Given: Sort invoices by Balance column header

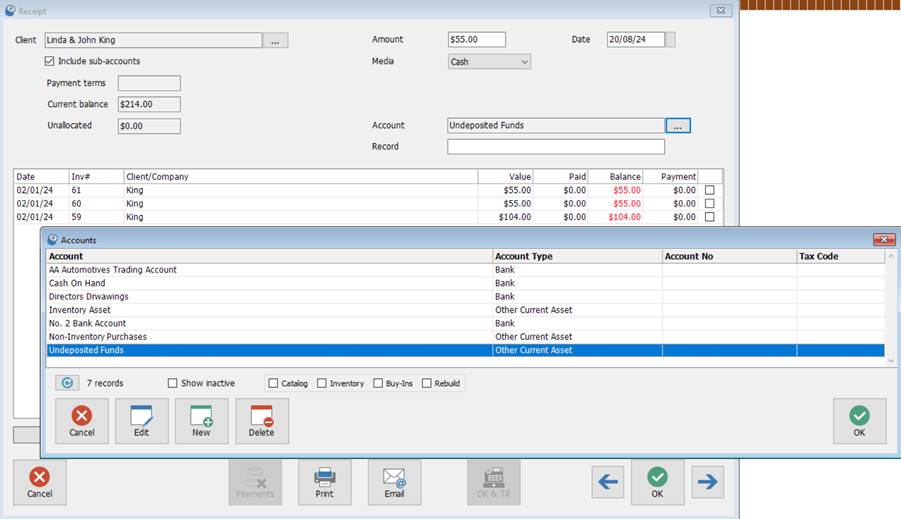Looking at the screenshot, I should pyautogui.click(x=615, y=176).
